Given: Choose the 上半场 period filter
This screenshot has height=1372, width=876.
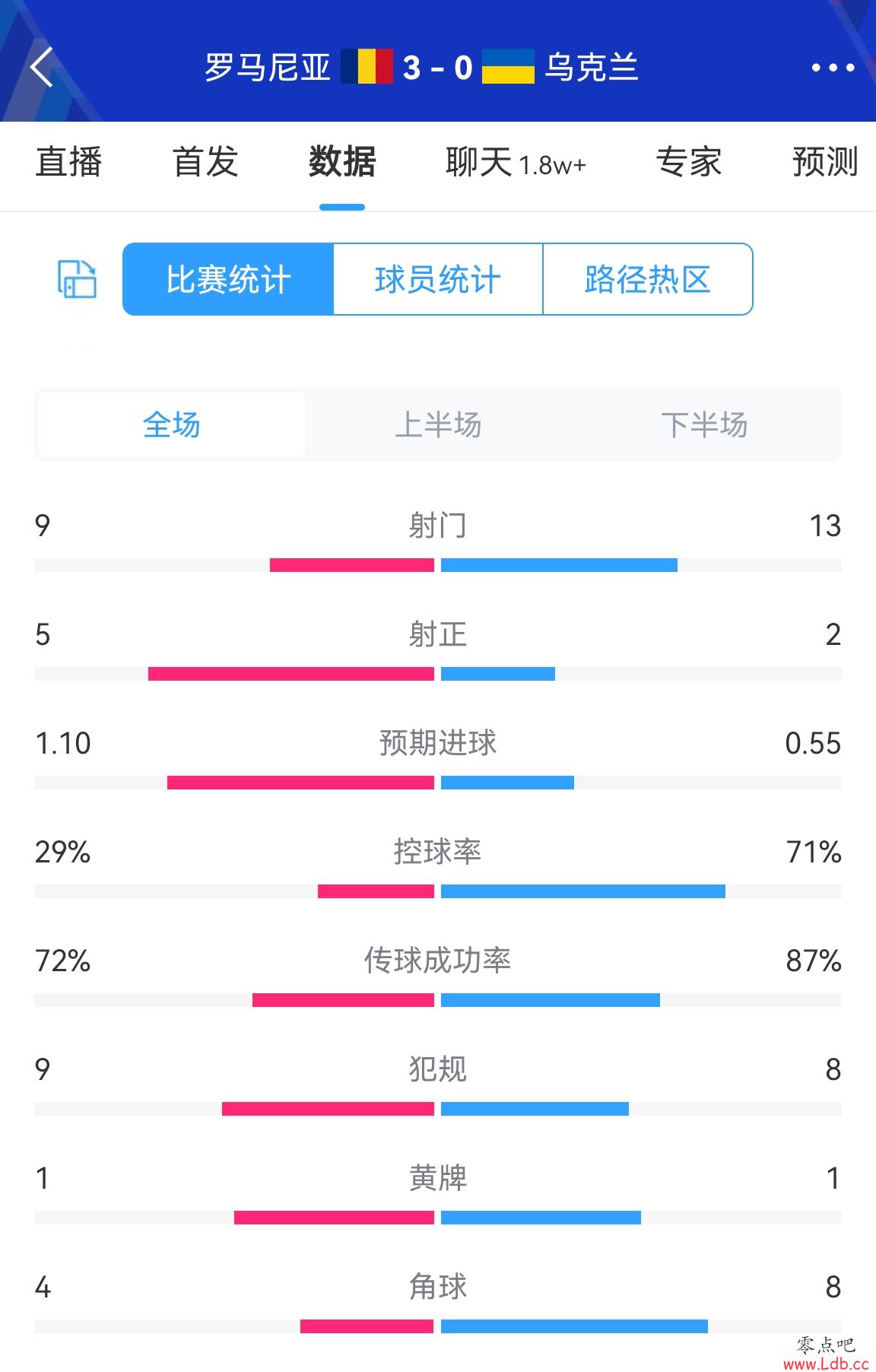Looking at the screenshot, I should point(438,424).
